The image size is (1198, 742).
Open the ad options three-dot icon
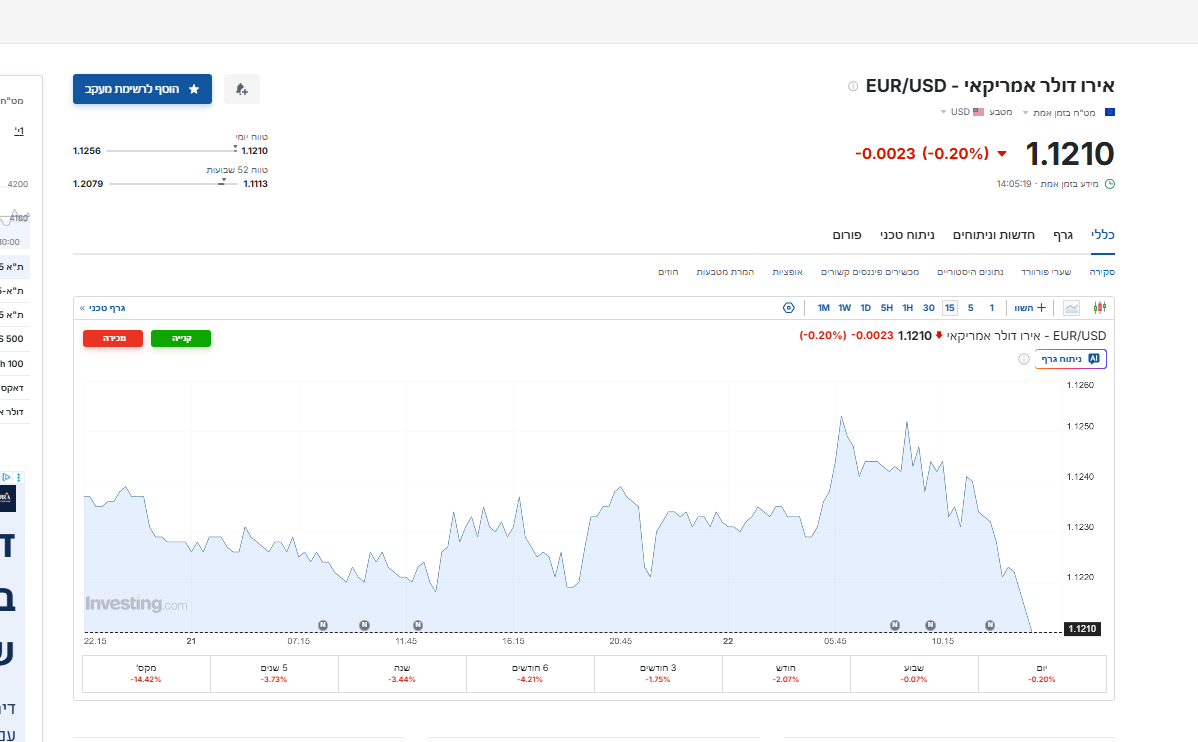click(x=18, y=477)
